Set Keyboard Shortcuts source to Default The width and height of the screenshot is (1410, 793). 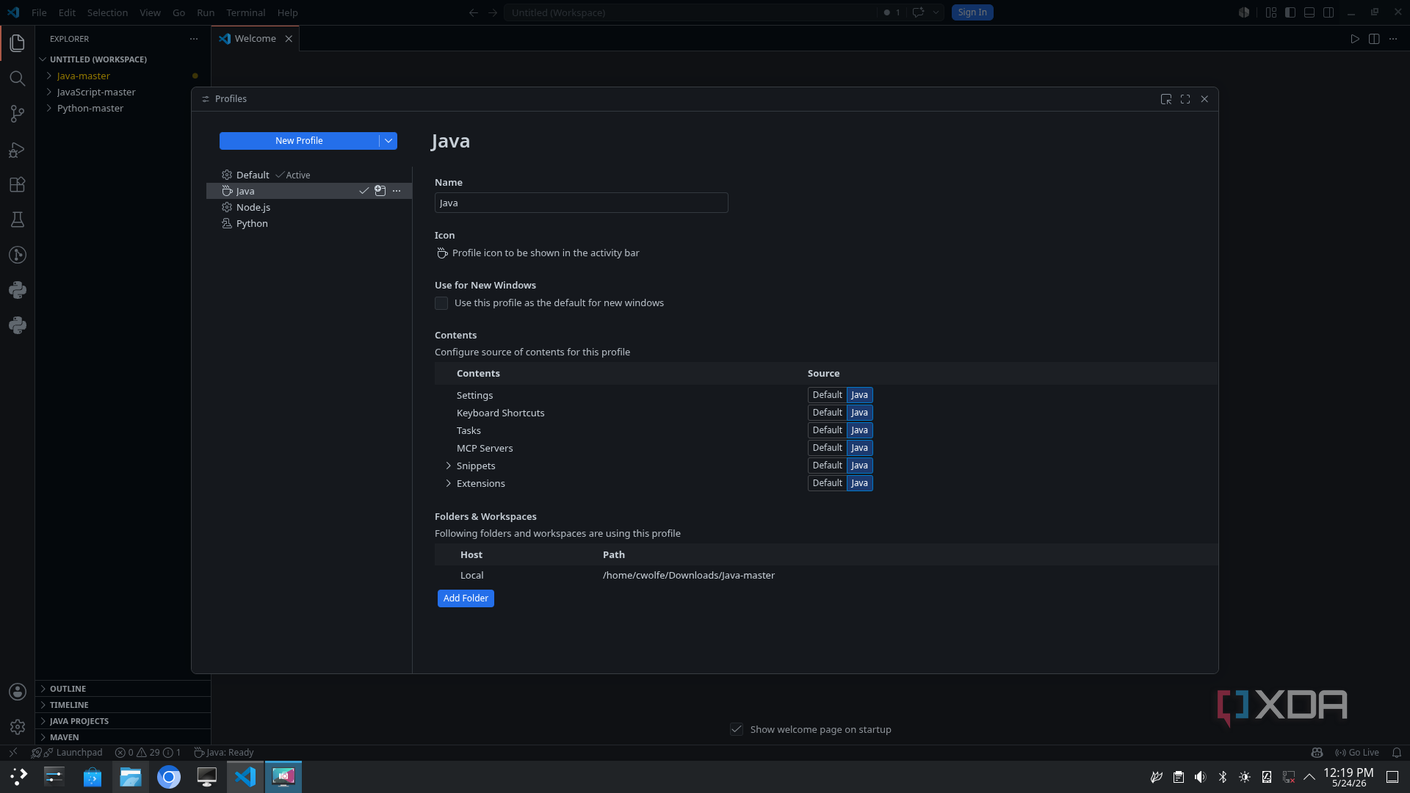(827, 412)
